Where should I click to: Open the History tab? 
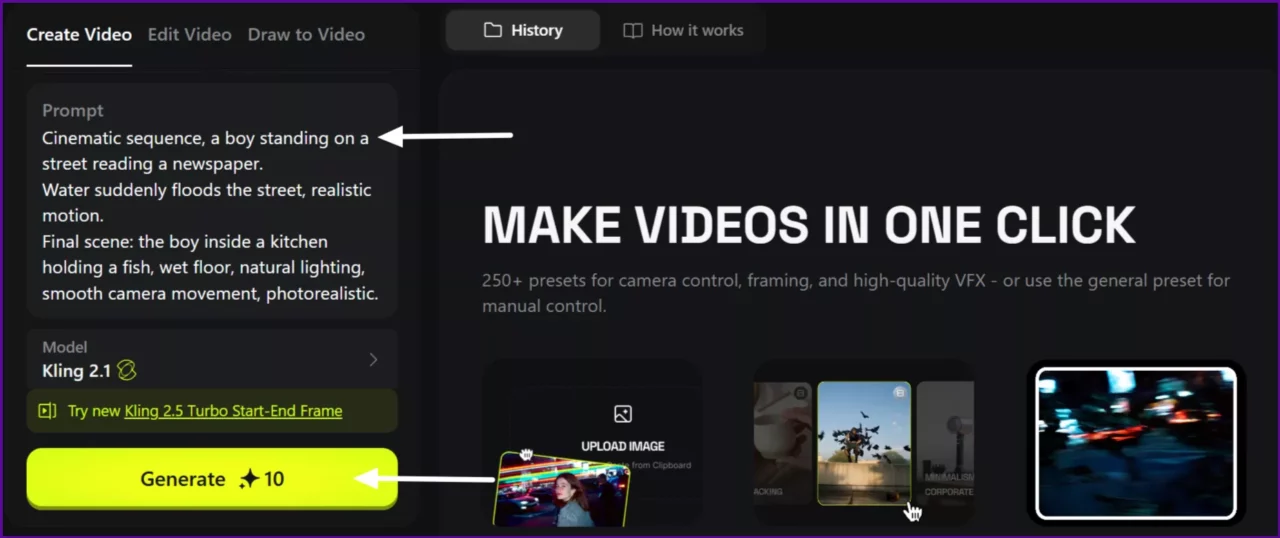pyautogui.click(x=523, y=30)
